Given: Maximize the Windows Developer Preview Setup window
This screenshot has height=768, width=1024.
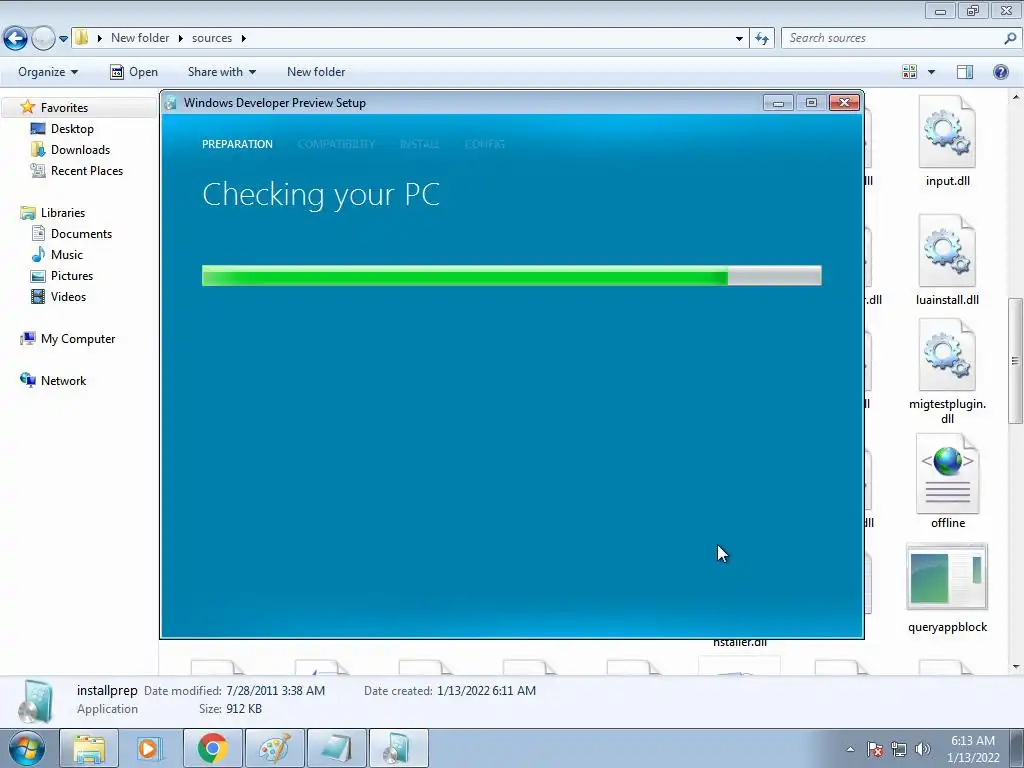Looking at the screenshot, I should (811, 103).
